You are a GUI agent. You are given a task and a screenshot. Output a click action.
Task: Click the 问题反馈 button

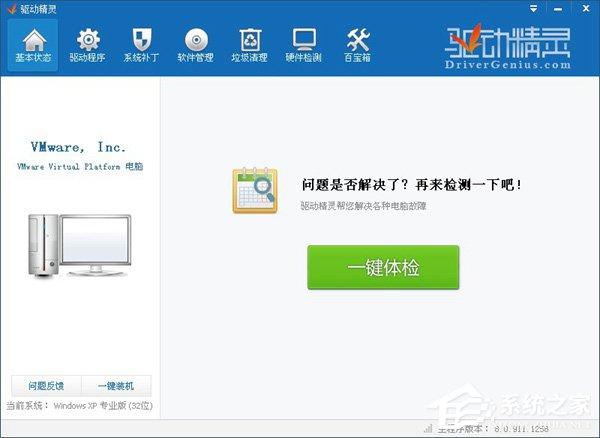point(46,386)
